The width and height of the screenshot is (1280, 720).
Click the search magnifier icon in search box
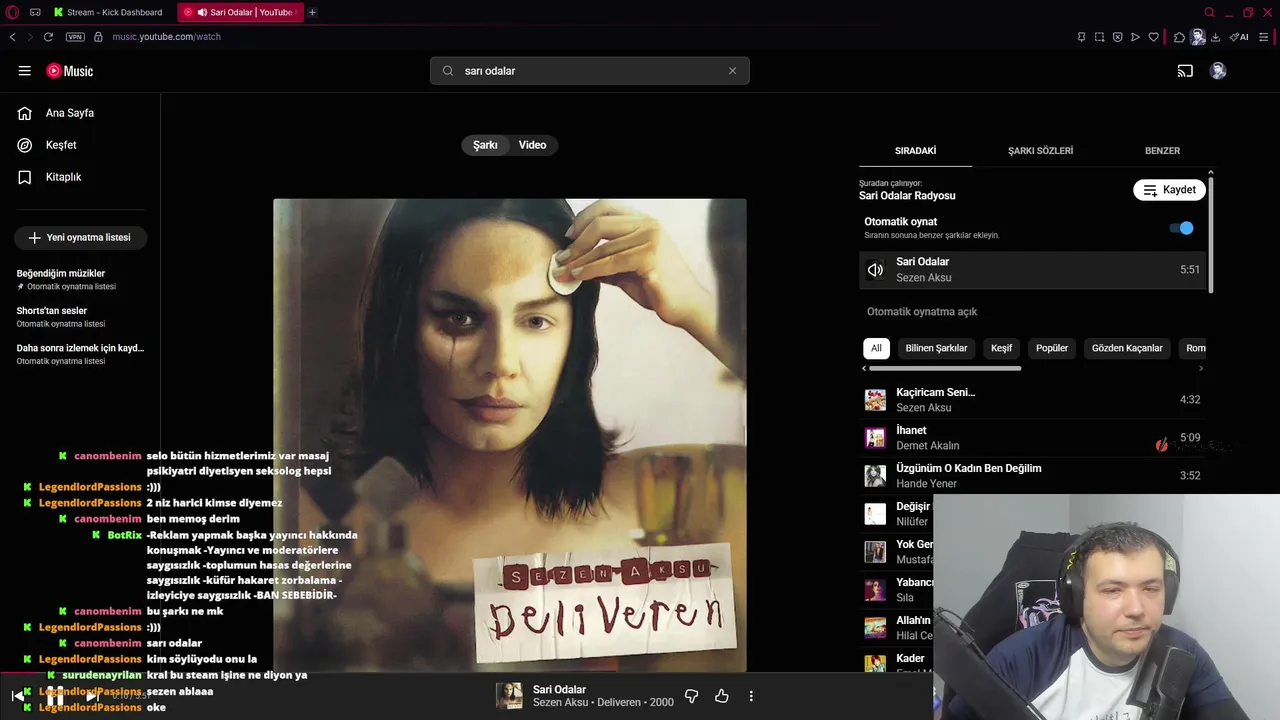pyautogui.click(x=448, y=71)
